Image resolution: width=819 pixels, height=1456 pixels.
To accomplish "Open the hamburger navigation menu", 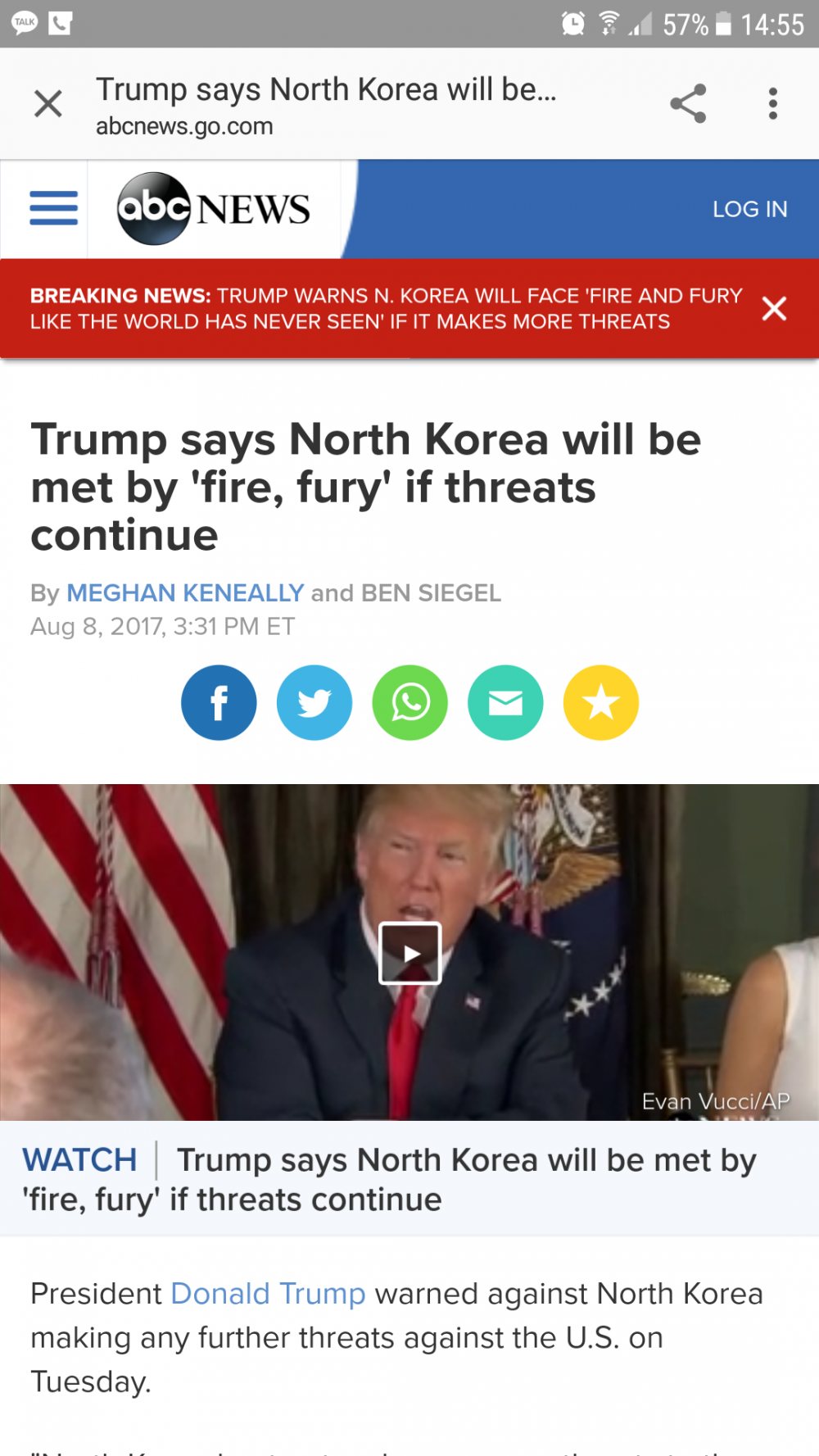I will point(53,208).
